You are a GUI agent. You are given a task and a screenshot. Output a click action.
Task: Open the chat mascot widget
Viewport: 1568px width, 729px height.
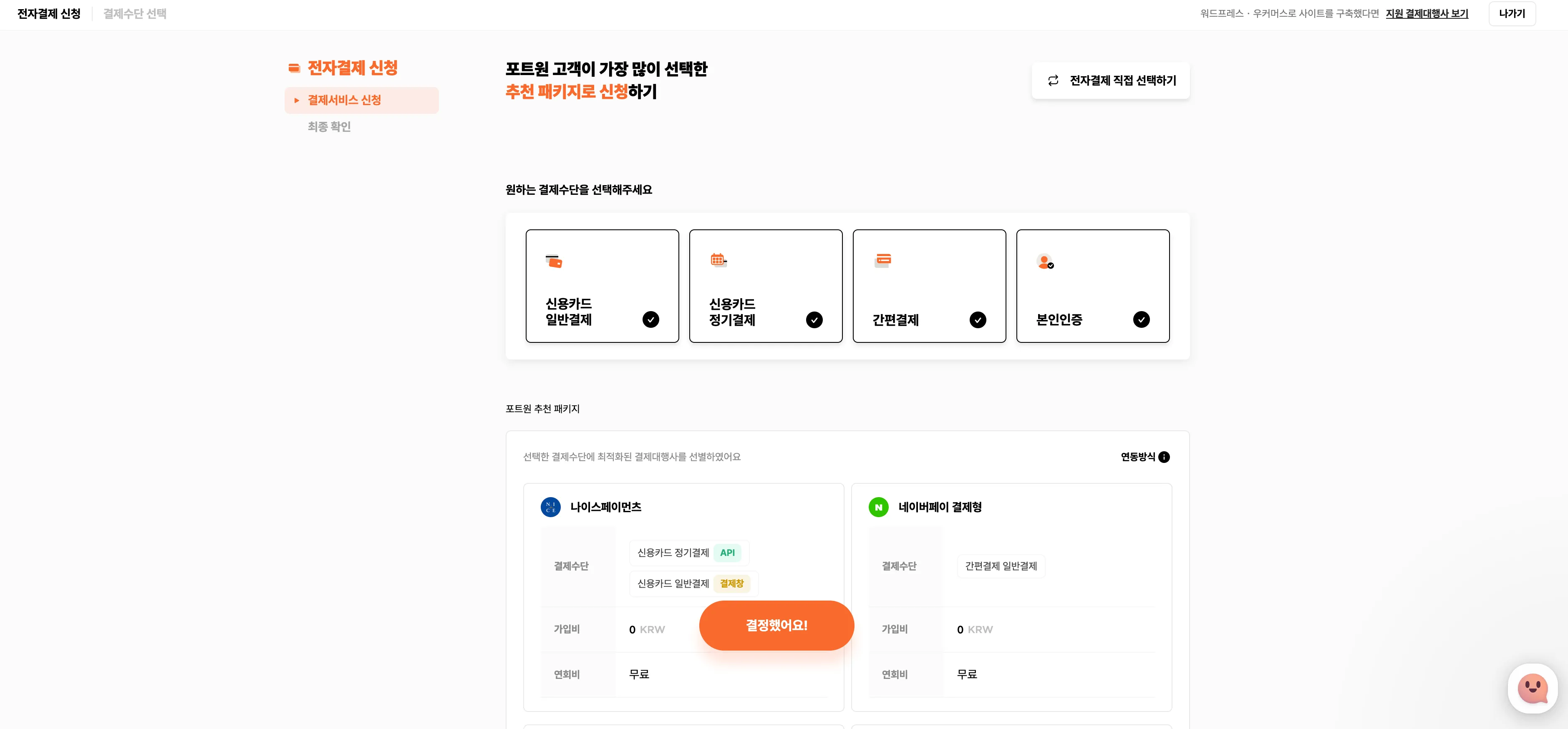1532,688
